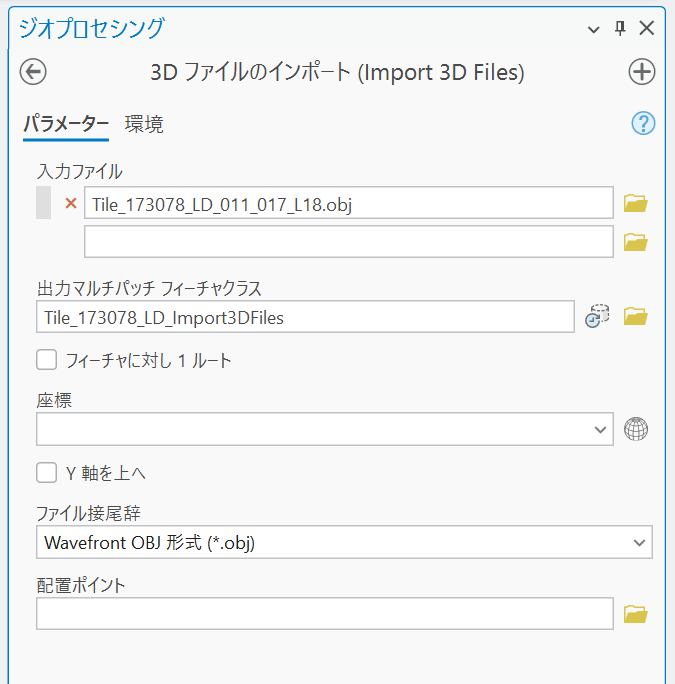Screen dimensions: 675x684
Task: Browse folder for first input file row
Action: click(635, 204)
